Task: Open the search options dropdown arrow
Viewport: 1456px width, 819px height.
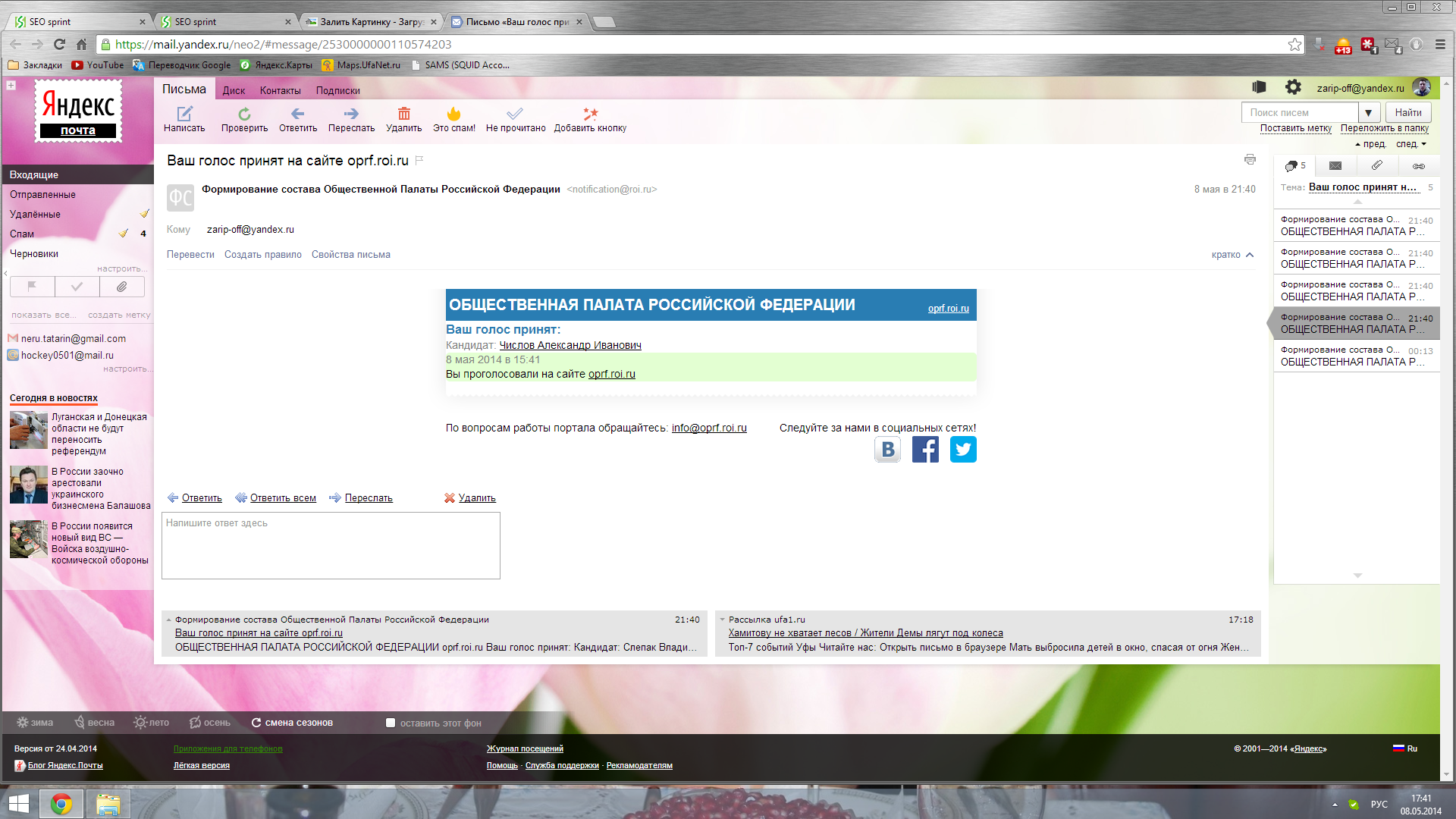Action: [x=1368, y=113]
